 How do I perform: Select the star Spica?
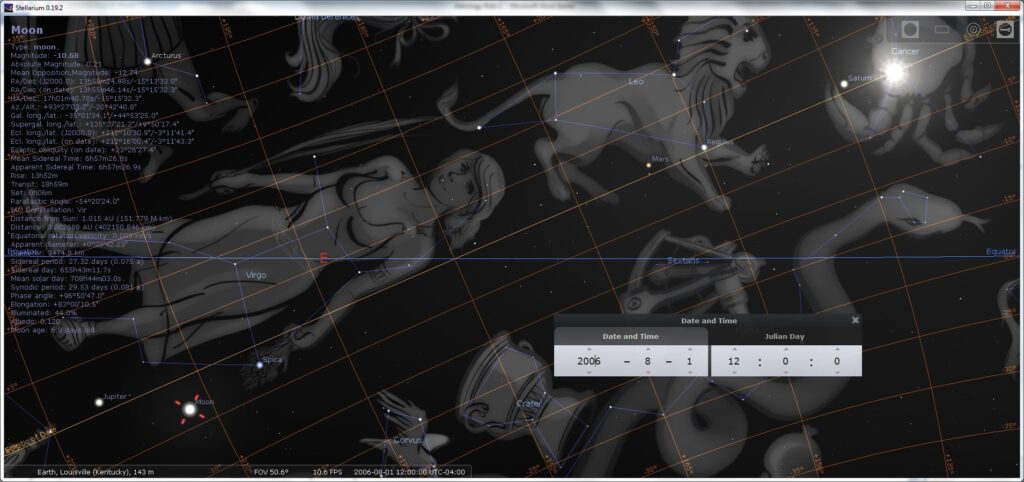pyautogui.click(x=259, y=364)
